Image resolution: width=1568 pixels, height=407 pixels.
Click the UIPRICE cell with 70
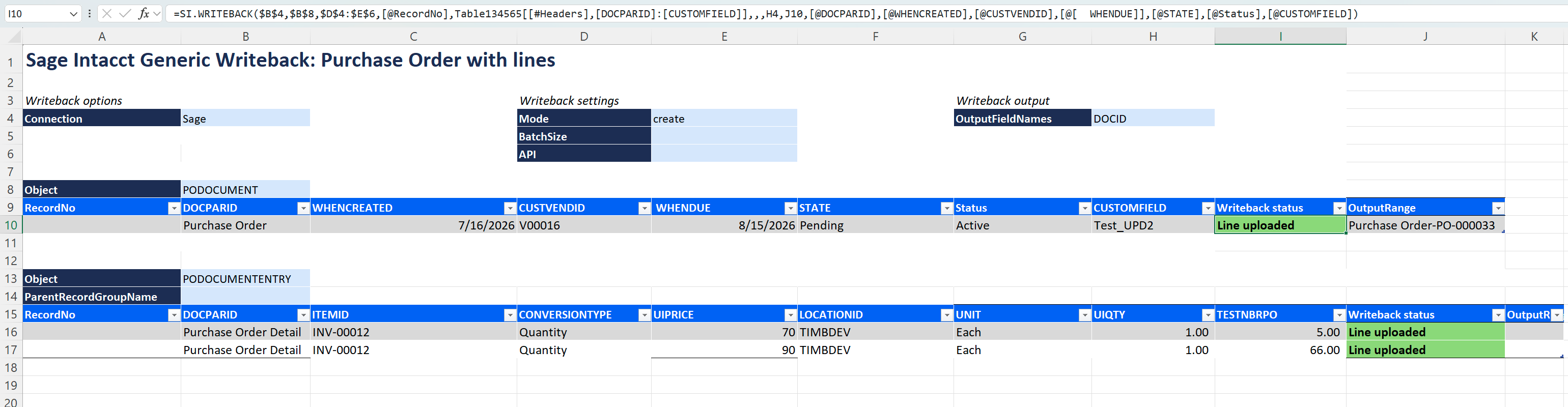[x=724, y=332]
